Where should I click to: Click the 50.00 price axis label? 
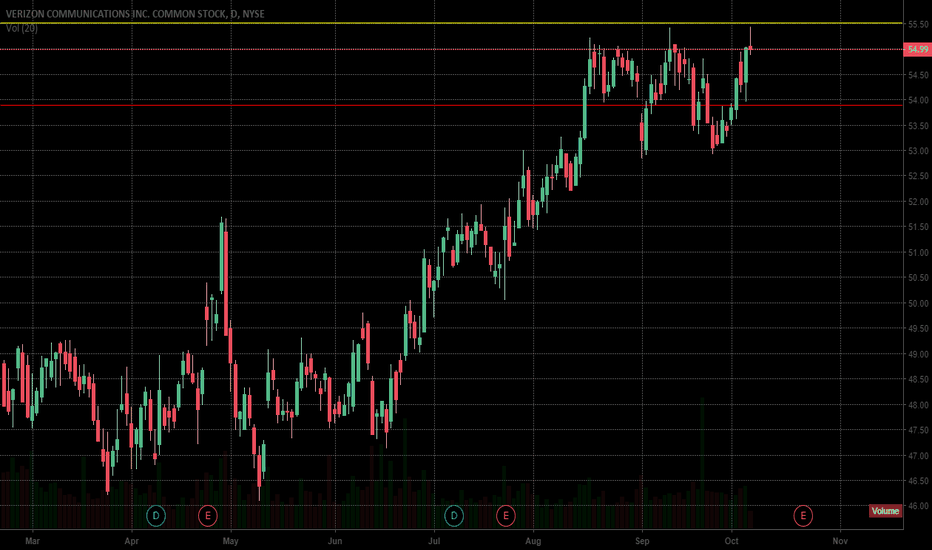click(918, 303)
